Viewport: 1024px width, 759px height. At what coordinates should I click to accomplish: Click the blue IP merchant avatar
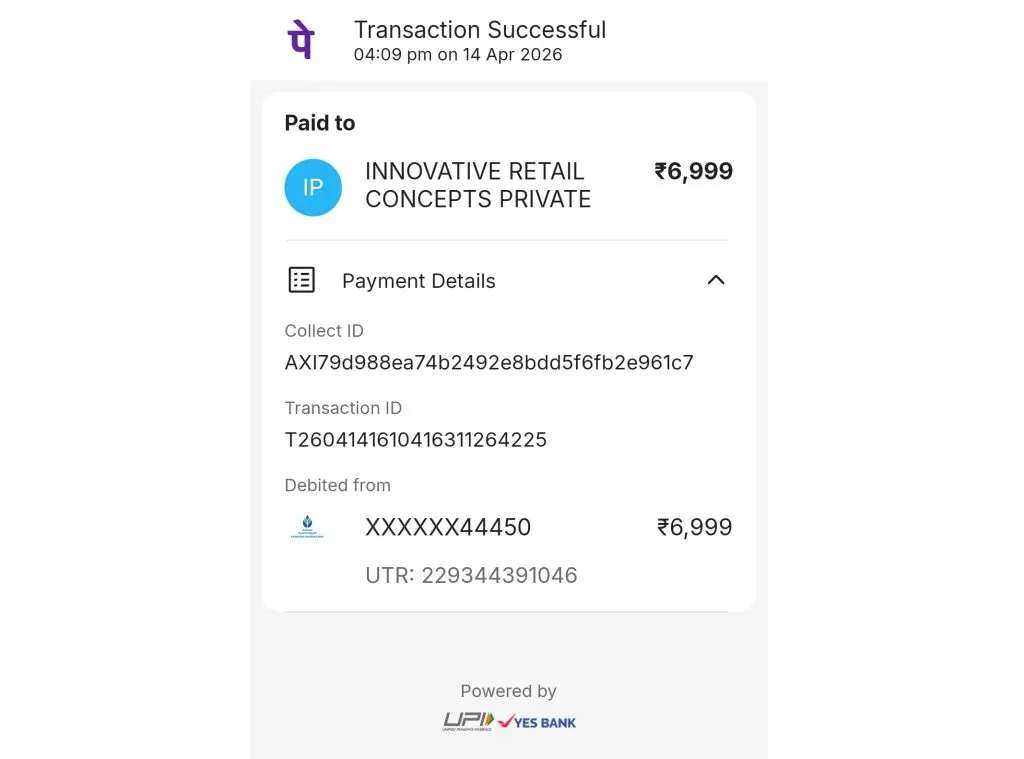(x=313, y=187)
